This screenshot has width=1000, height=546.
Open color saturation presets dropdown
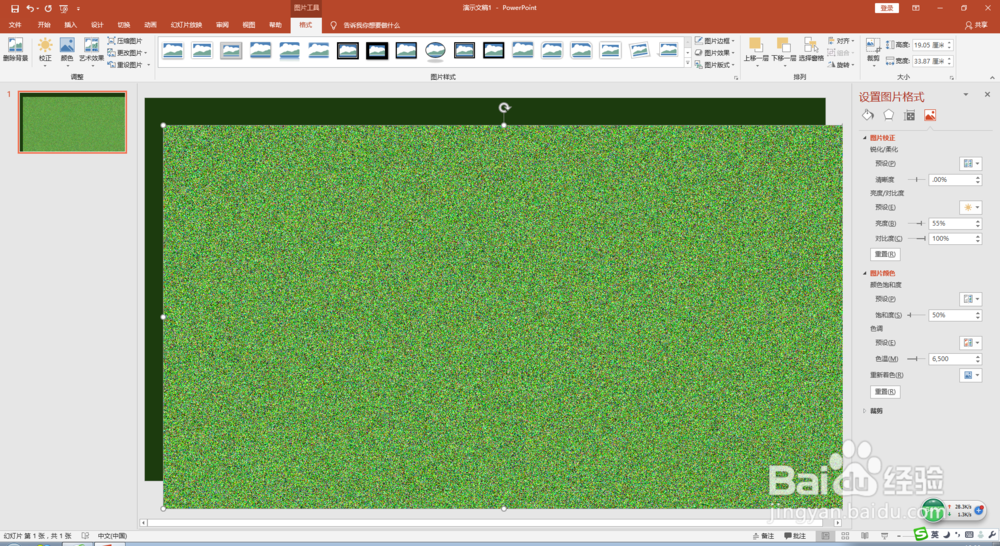[971, 299]
